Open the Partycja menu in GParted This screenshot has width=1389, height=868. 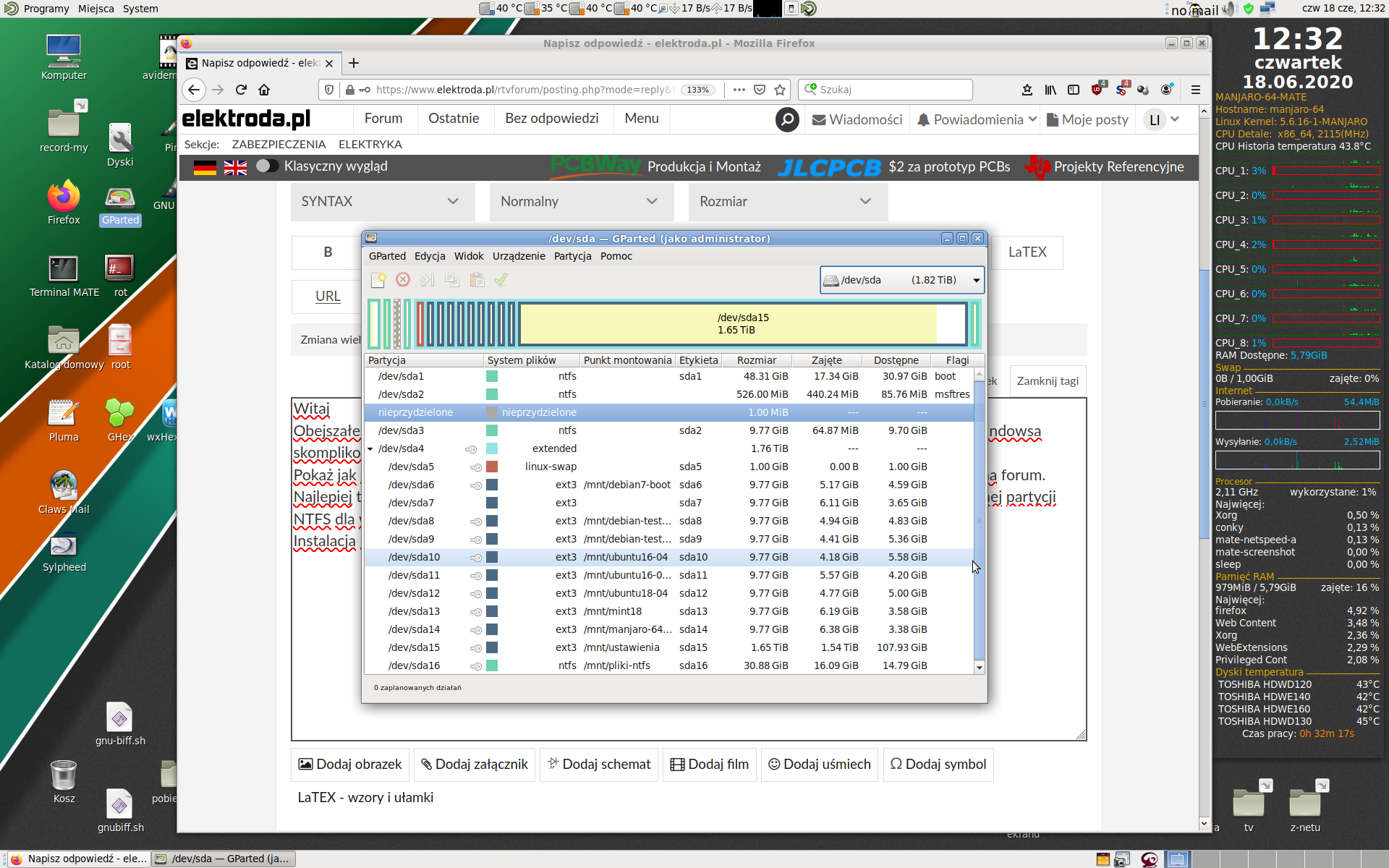(x=572, y=256)
